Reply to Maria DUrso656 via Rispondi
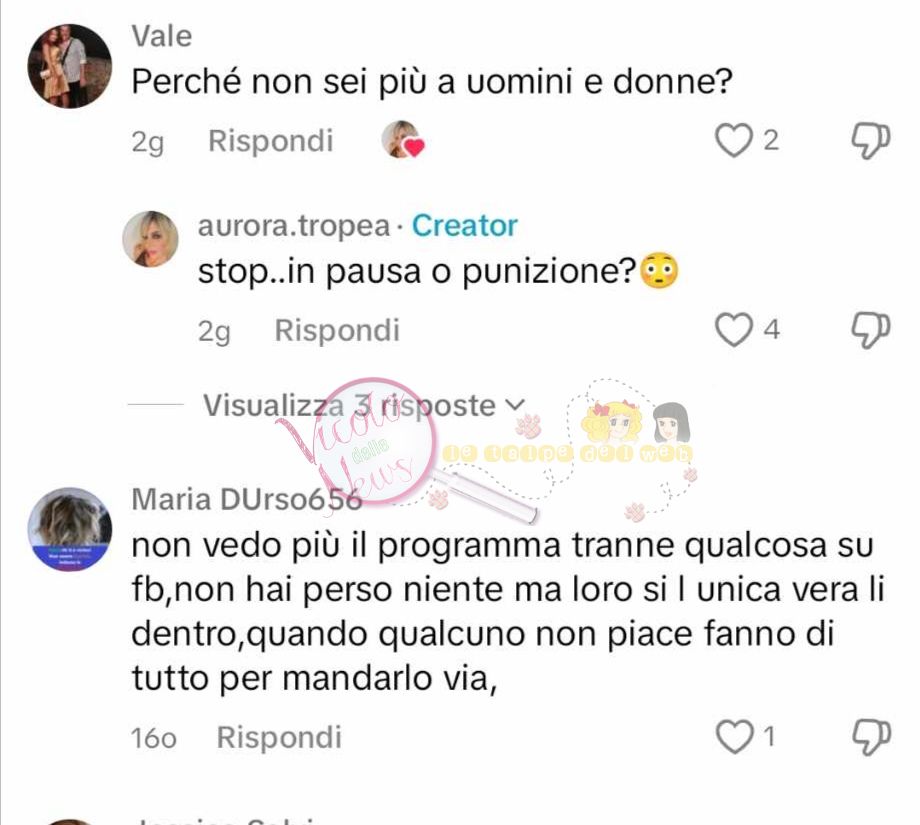The width and height of the screenshot is (920, 825). click(279, 737)
